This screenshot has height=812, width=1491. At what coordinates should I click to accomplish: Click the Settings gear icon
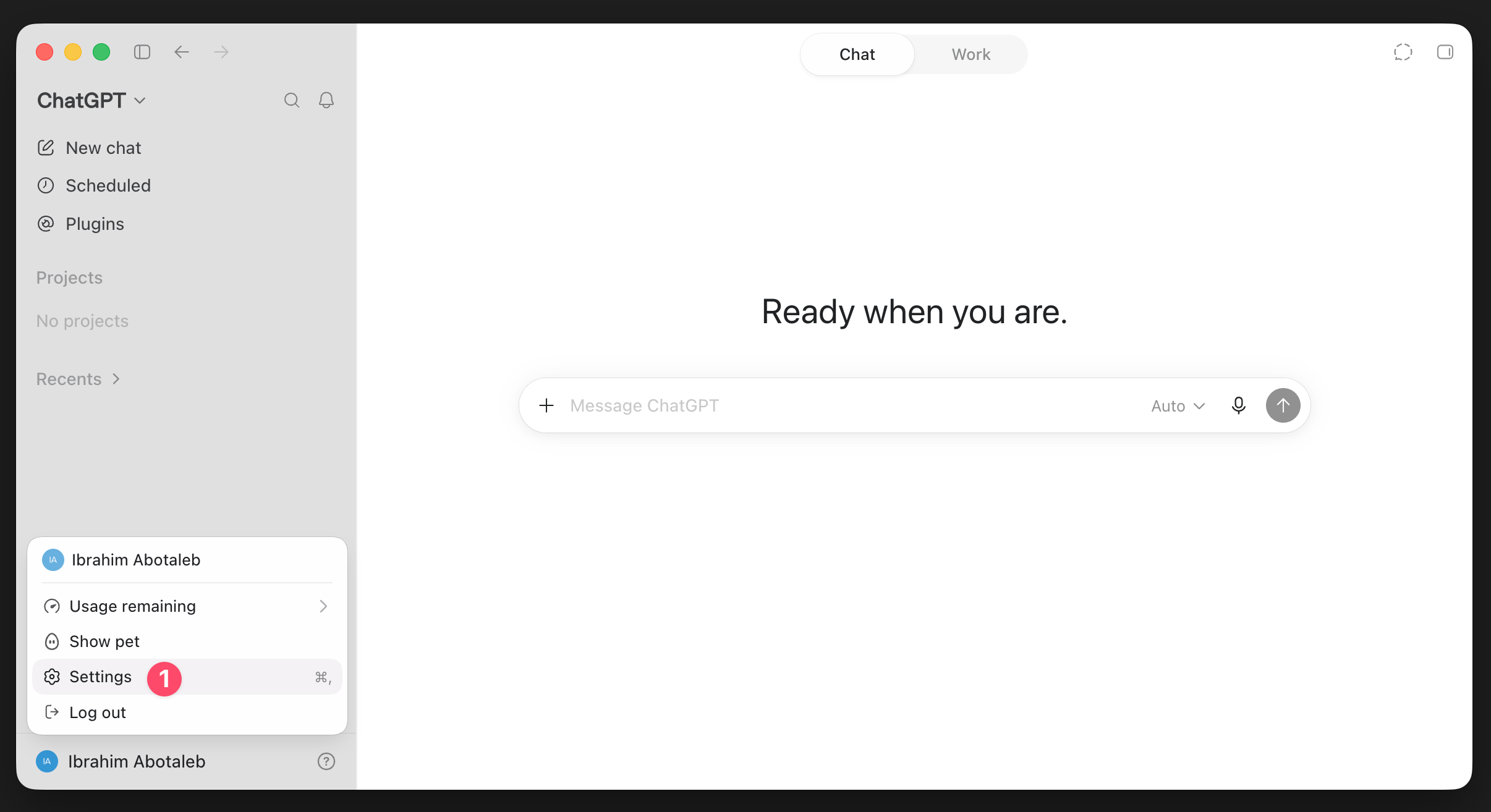[52, 677]
